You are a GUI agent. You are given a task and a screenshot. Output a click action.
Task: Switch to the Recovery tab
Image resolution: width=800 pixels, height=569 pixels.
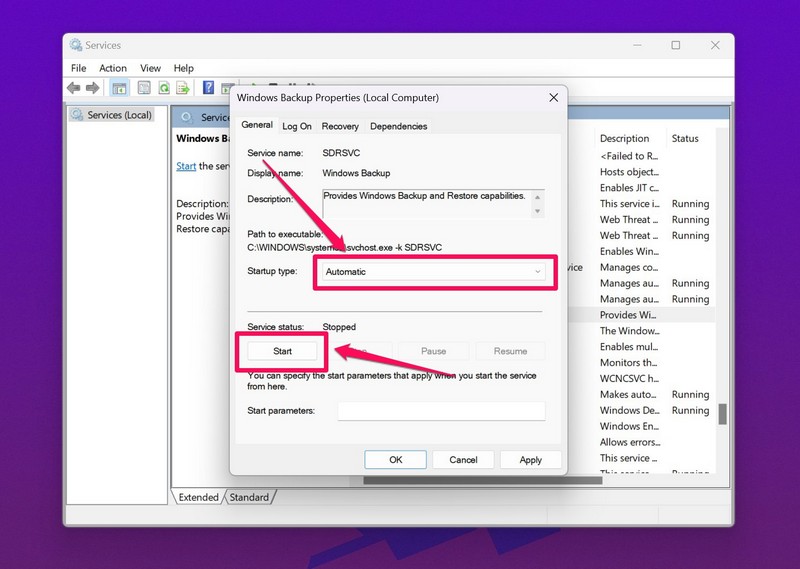(340, 126)
